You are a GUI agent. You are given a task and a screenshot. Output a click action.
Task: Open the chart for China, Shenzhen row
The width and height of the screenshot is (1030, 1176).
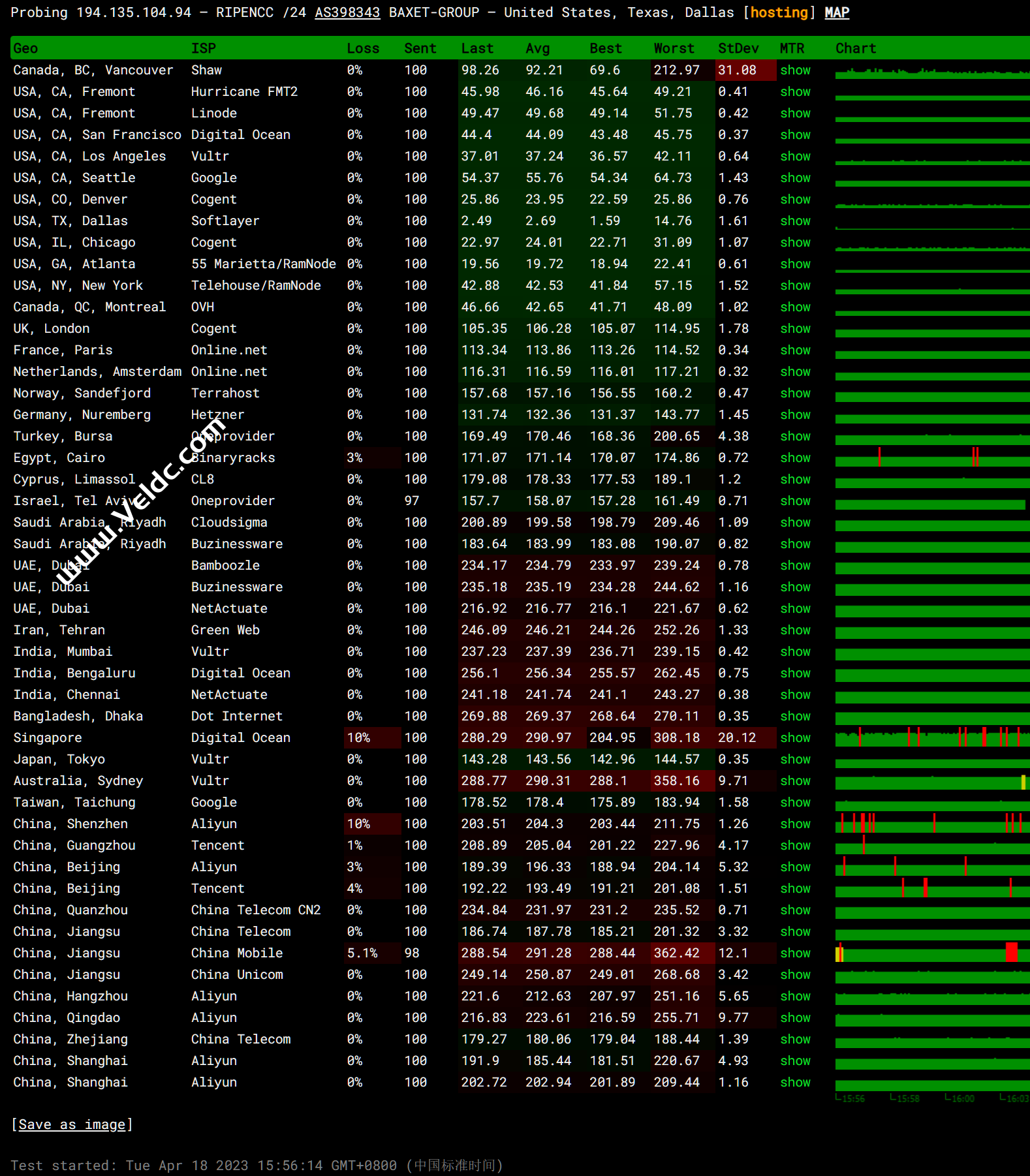point(932,824)
